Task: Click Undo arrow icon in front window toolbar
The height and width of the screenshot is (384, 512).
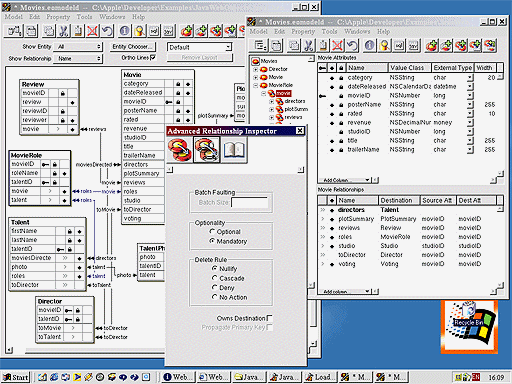Action: [352, 45]
